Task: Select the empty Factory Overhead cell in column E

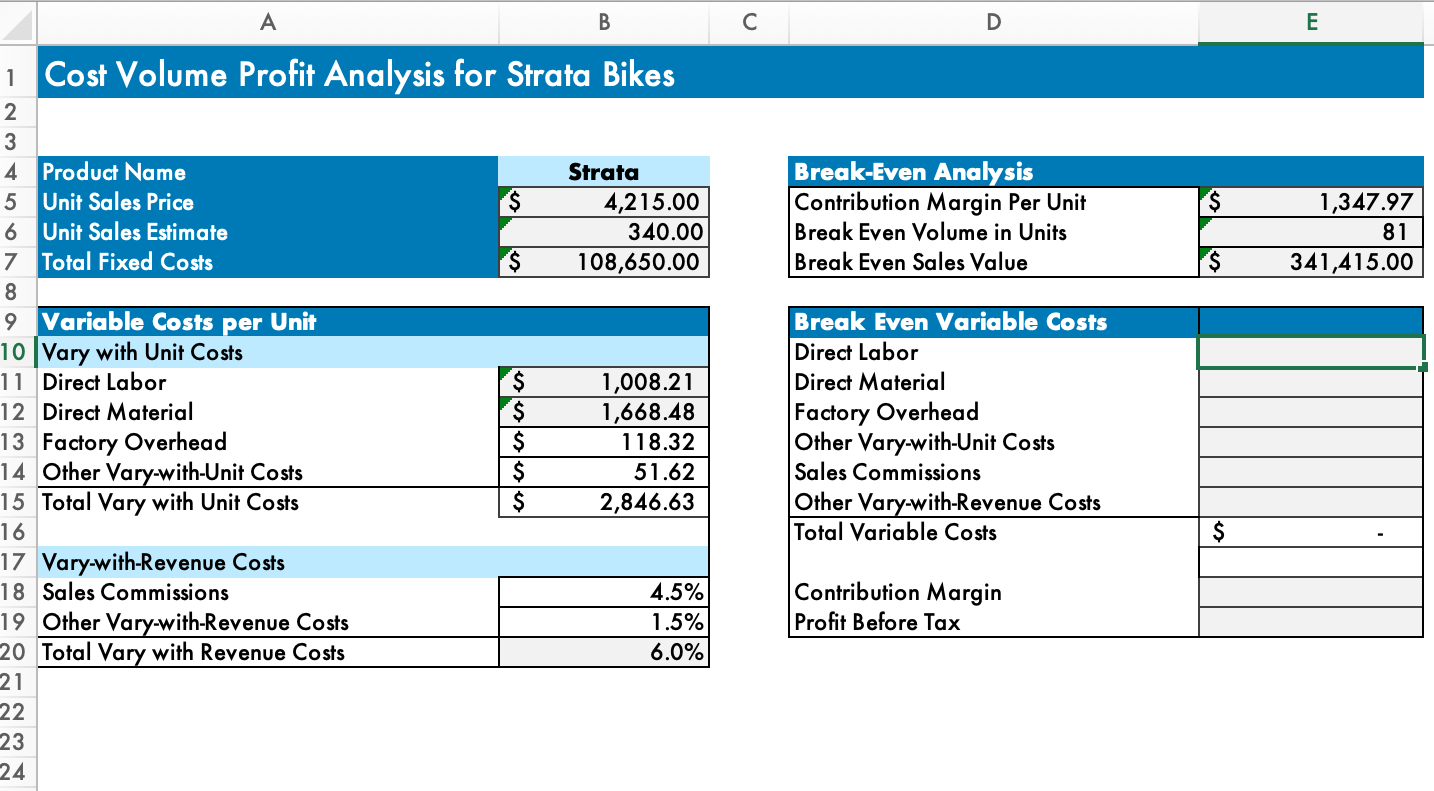Action: pyautogui.click(x=1311, y=412)
